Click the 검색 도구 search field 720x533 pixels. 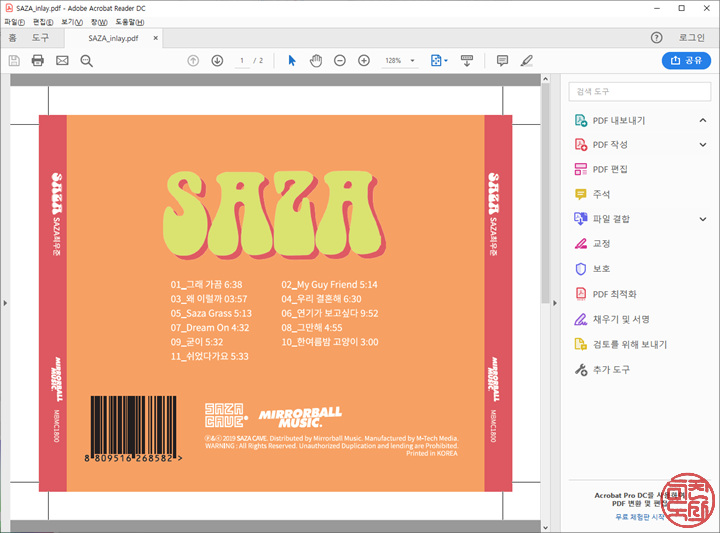click(640, 91)
